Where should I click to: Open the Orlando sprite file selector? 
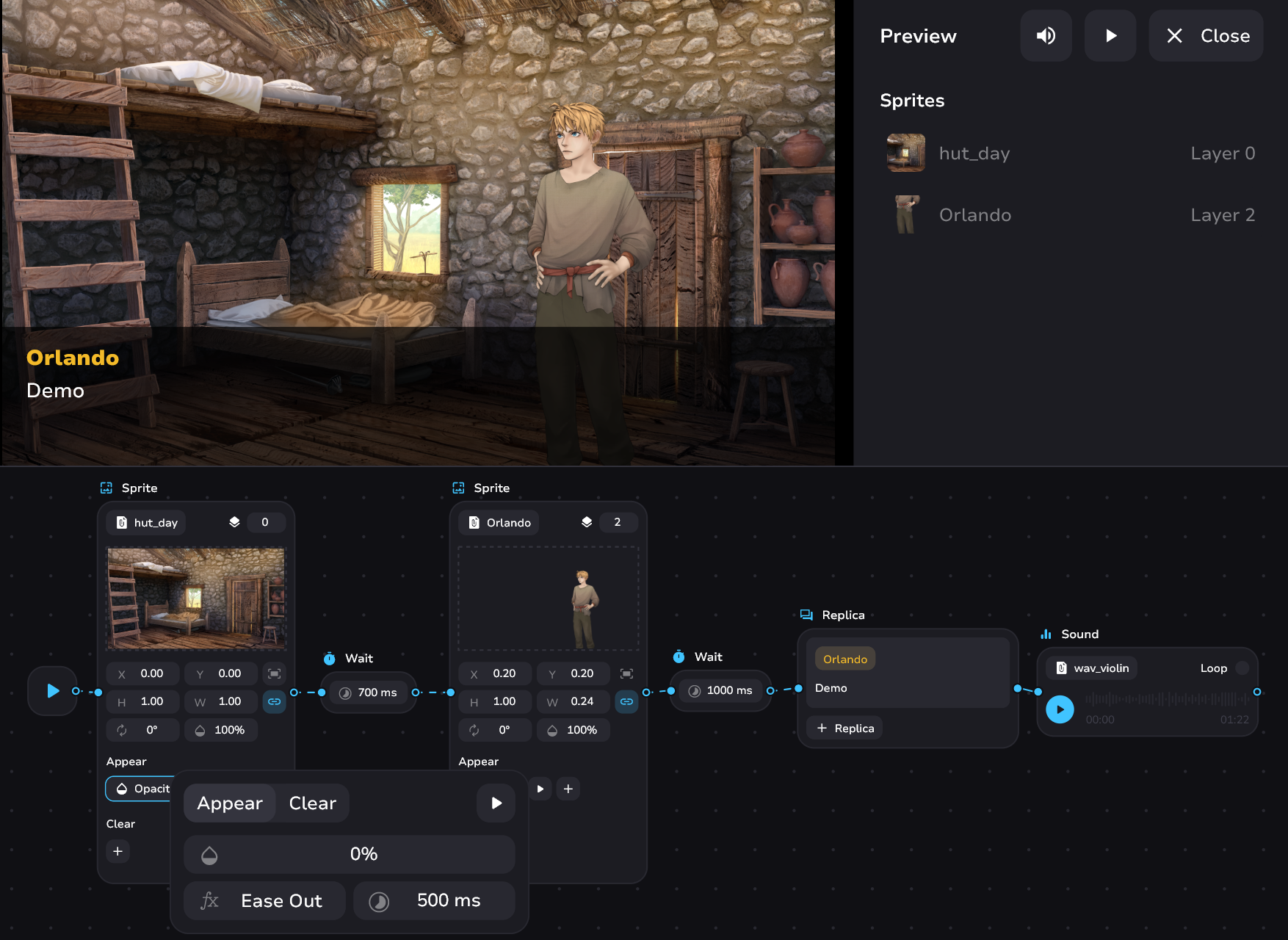500,523
